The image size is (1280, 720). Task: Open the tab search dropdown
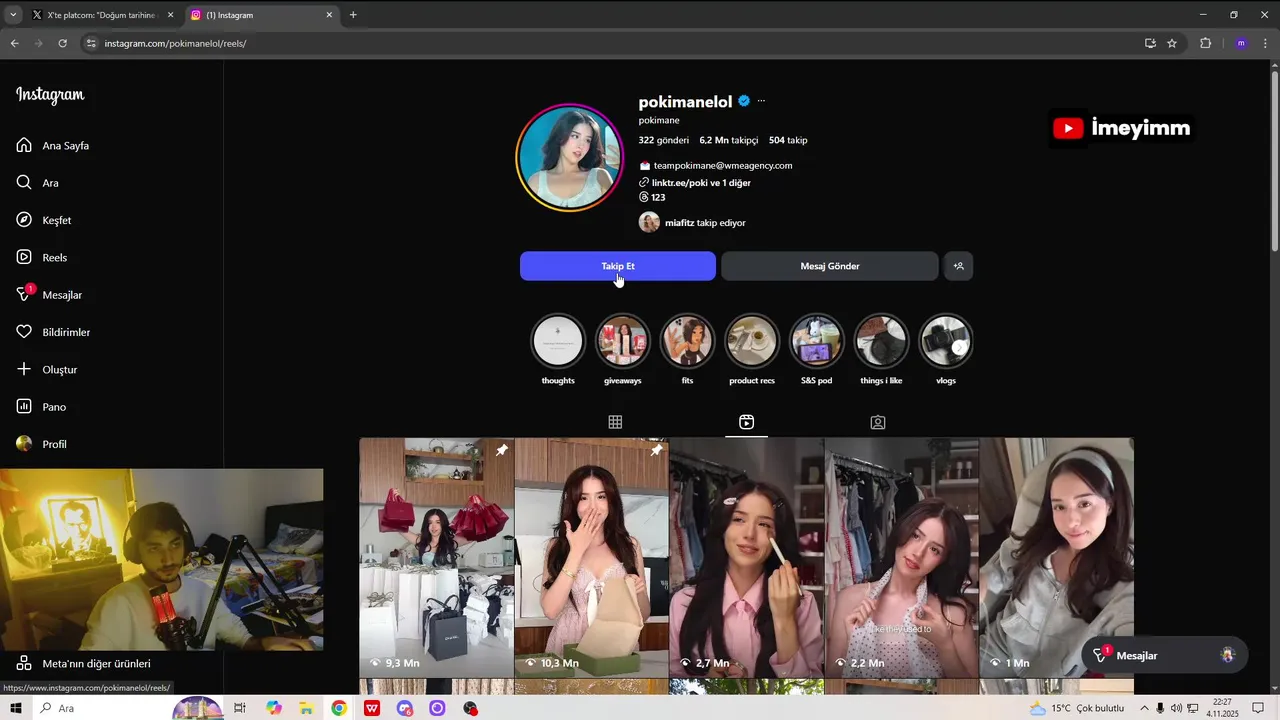click(x=12, y=15)
